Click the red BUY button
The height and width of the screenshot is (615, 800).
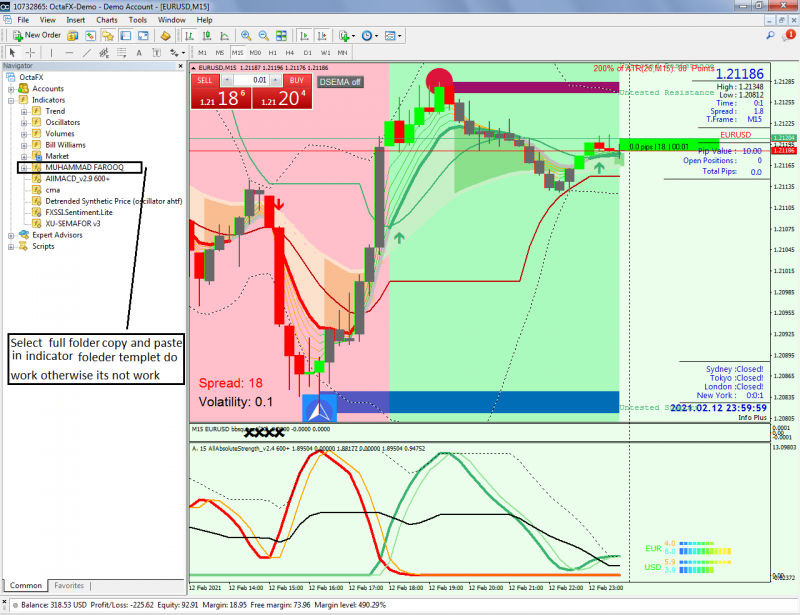[x=282, y=92]
